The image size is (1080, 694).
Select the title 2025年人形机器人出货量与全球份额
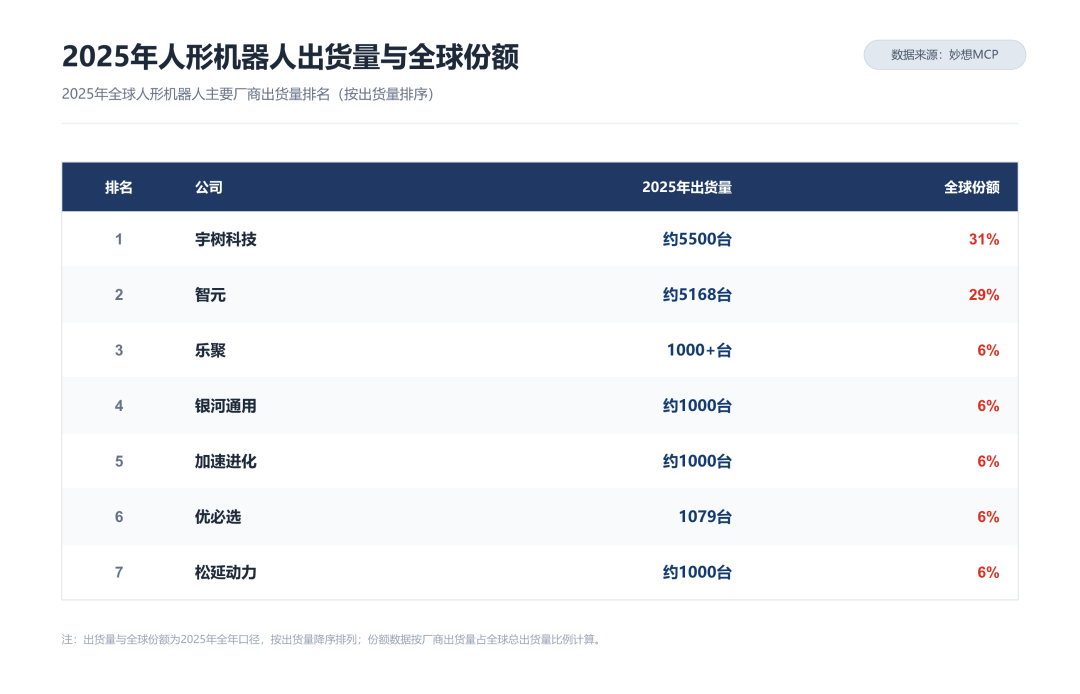tap(290, 57)
